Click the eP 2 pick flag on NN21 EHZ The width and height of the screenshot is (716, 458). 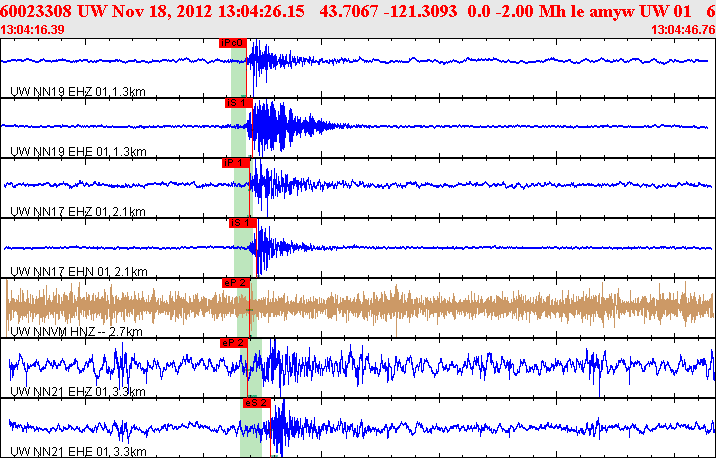tap(234, 343)
